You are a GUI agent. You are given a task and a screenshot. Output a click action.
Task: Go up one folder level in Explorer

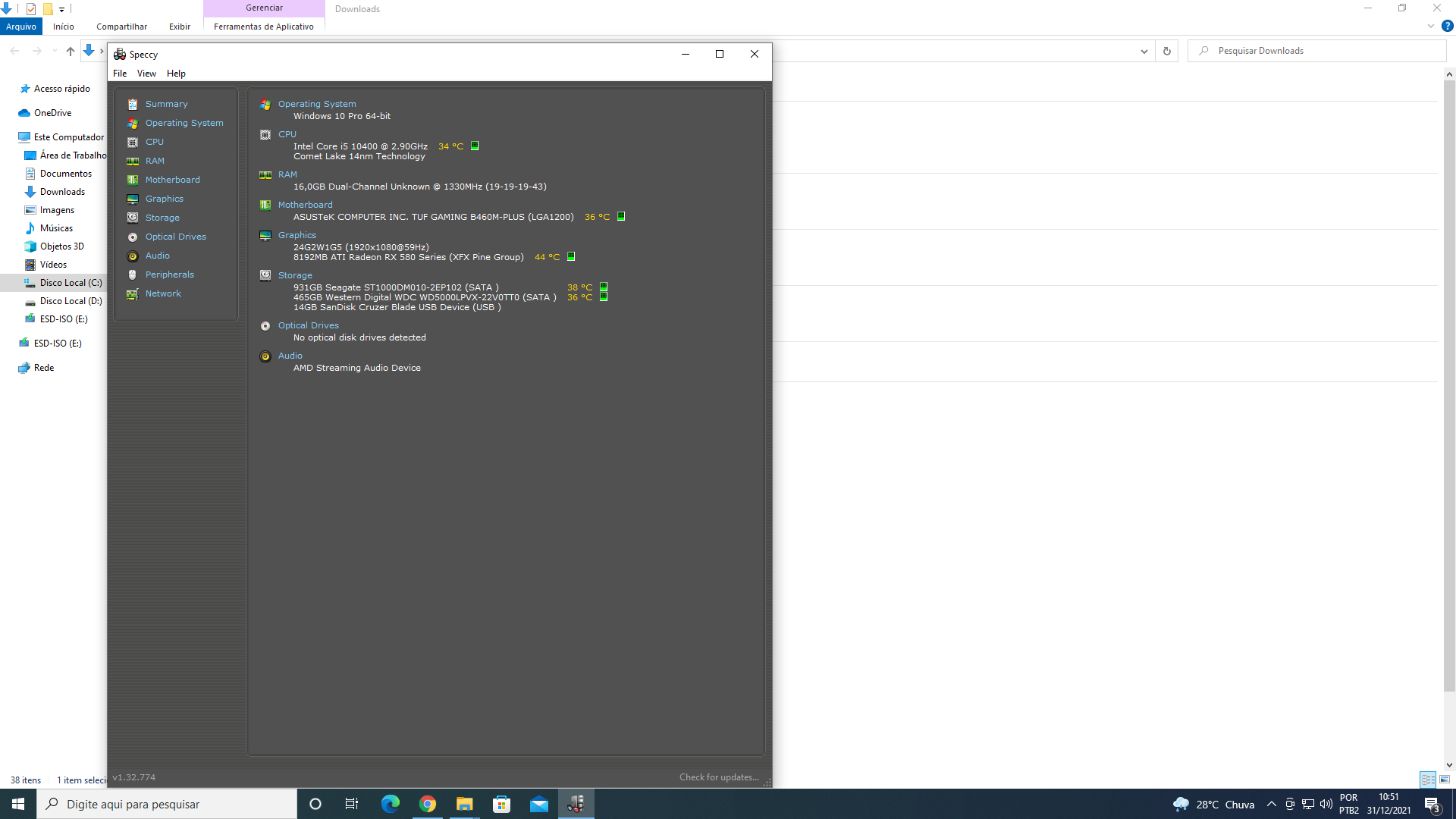coord(70,51)
